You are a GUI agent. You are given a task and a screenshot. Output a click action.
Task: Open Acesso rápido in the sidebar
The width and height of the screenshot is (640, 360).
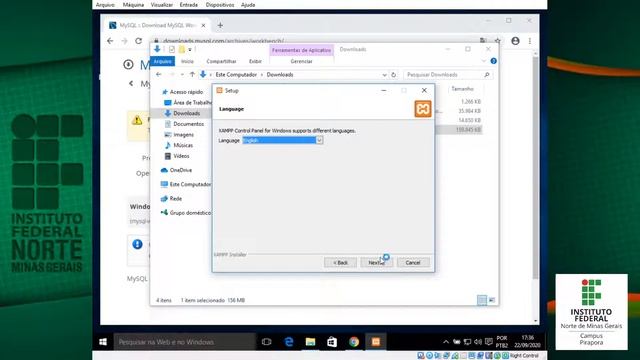[186, 92]
